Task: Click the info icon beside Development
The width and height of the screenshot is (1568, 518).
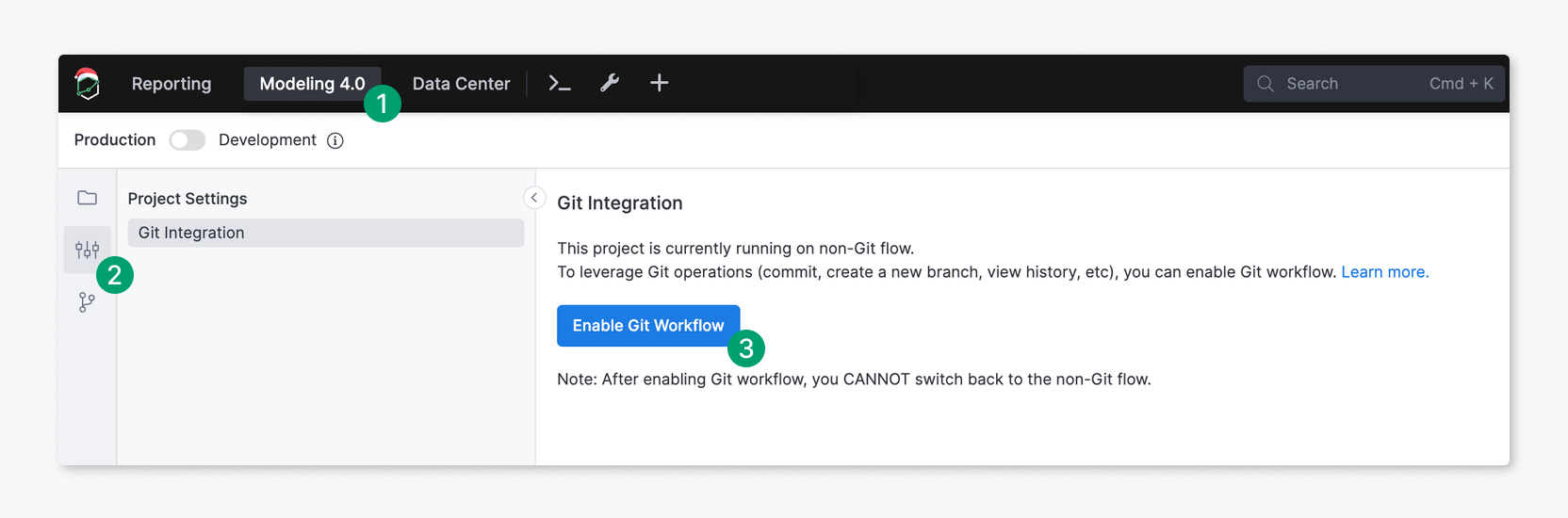Action: point(335,140)
